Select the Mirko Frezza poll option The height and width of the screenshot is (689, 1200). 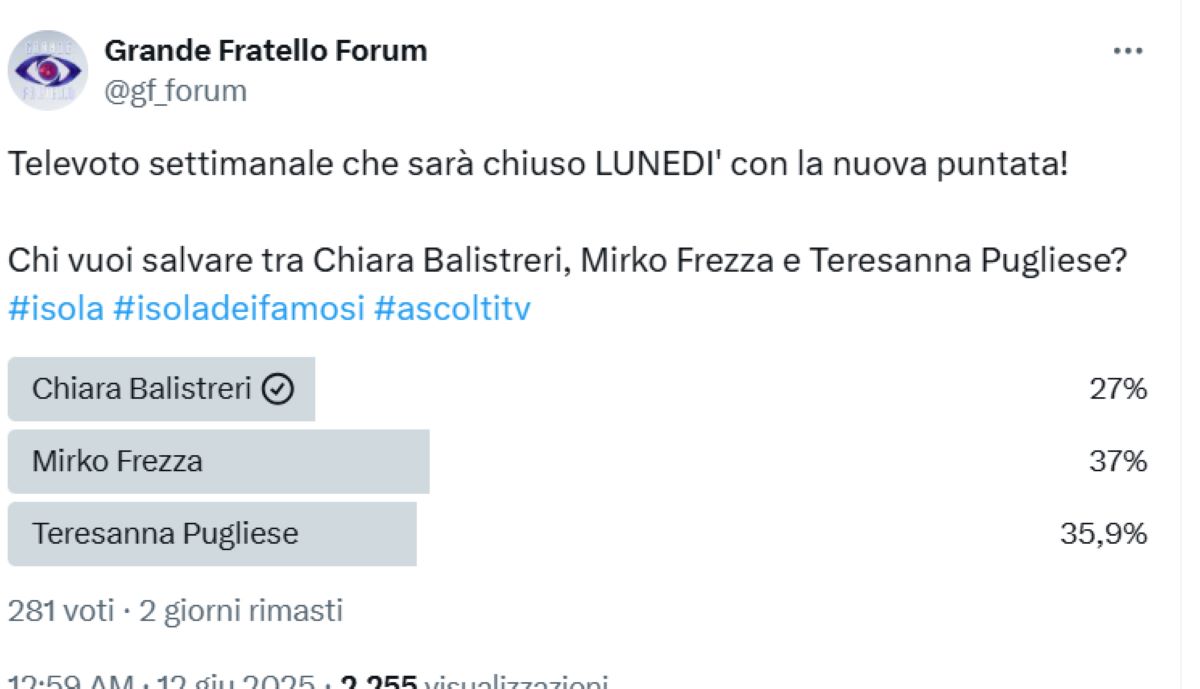point(577,461)
